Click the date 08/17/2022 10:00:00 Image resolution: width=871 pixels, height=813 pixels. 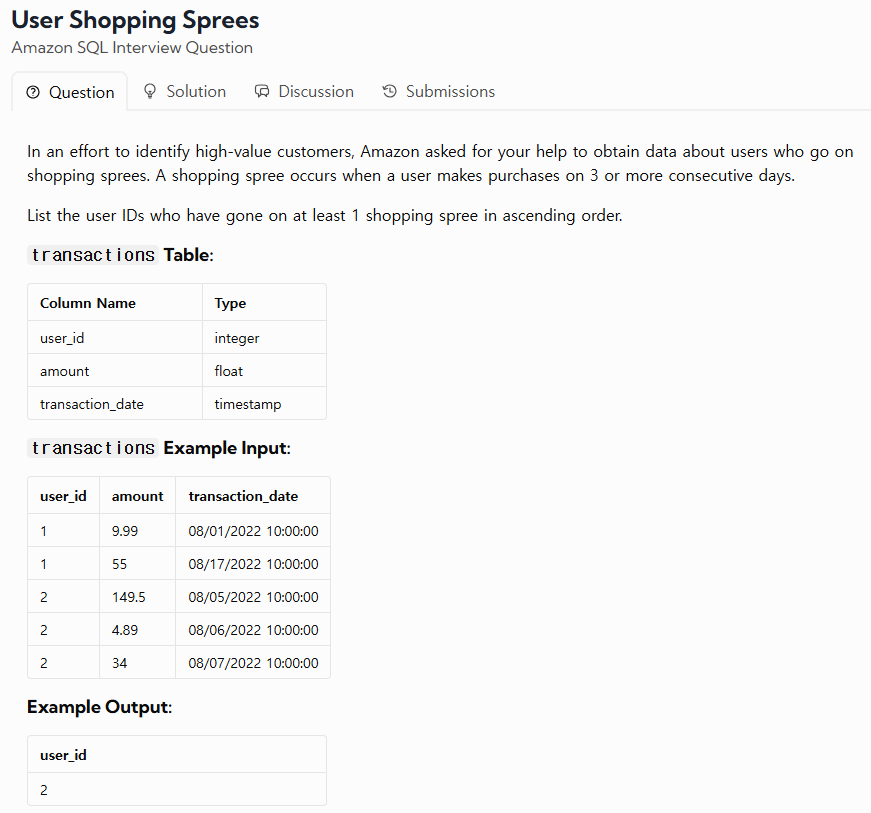tap(253, 564)
